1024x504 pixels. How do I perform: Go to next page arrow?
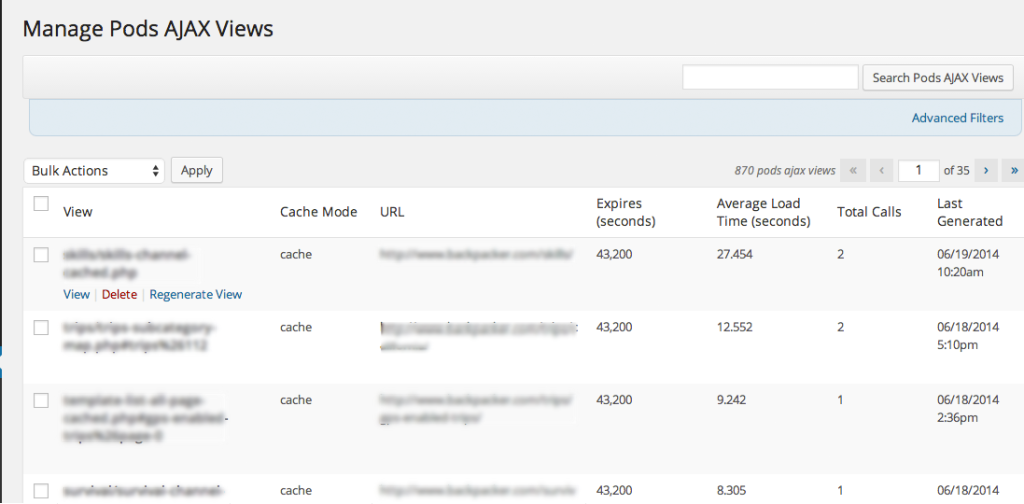[986, 170]
